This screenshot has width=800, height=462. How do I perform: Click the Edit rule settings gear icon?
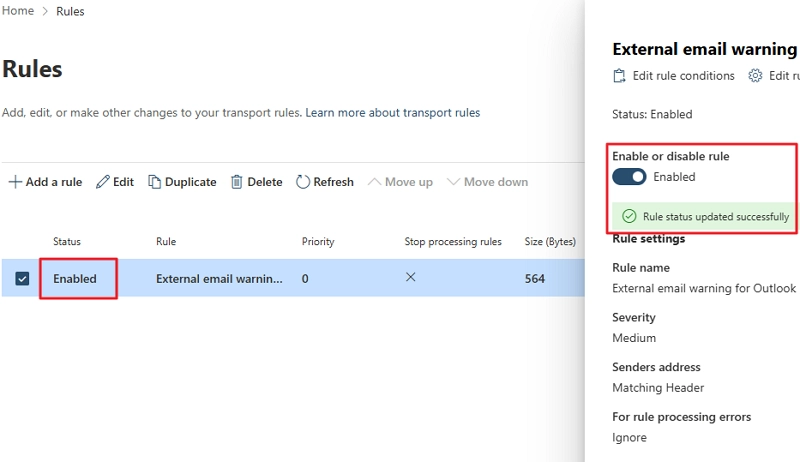tap(756, 76)
